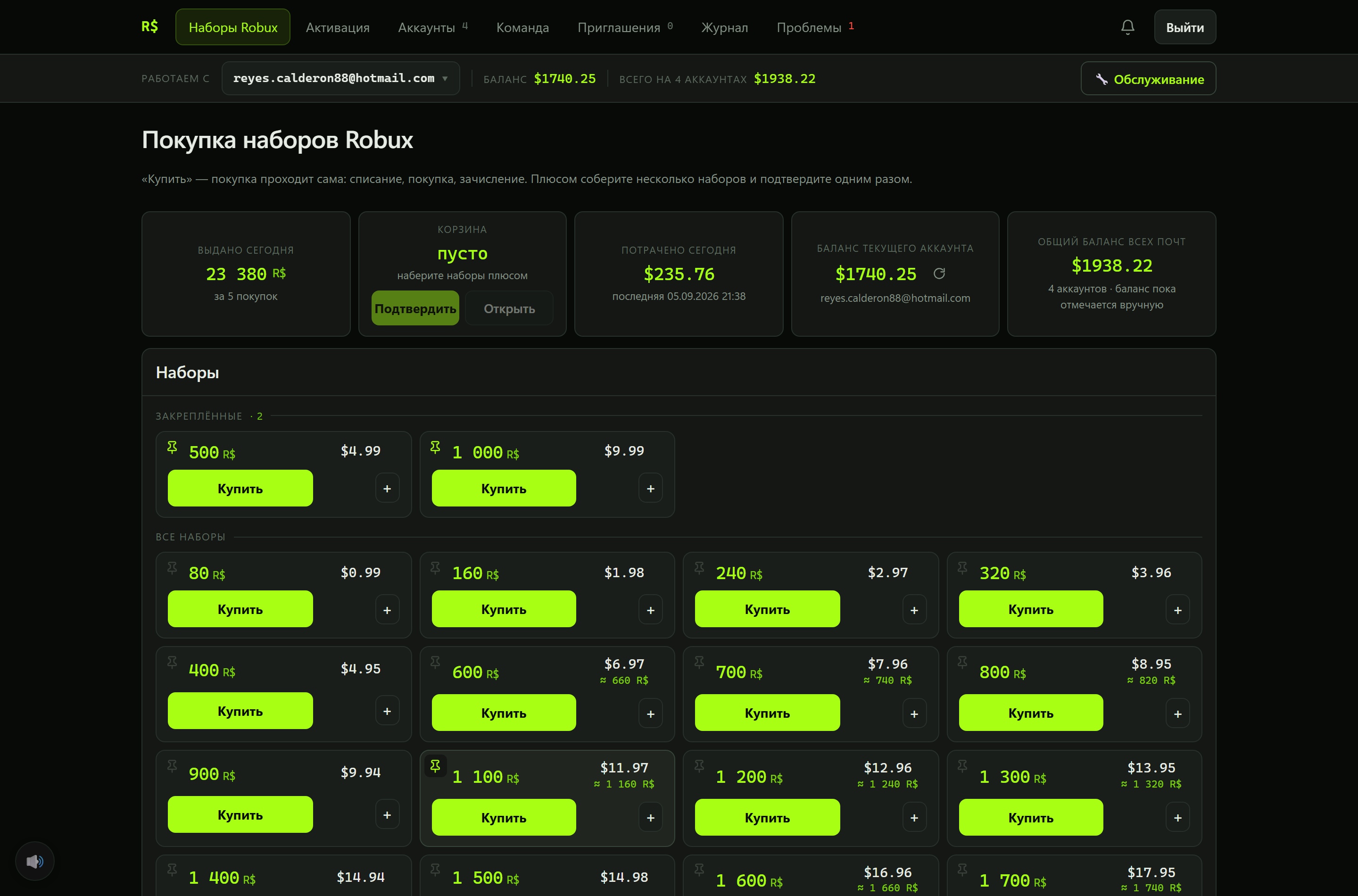1358x896 pixels.
Task: Buy the 800 R$ pack
Action: (1031, 713)
